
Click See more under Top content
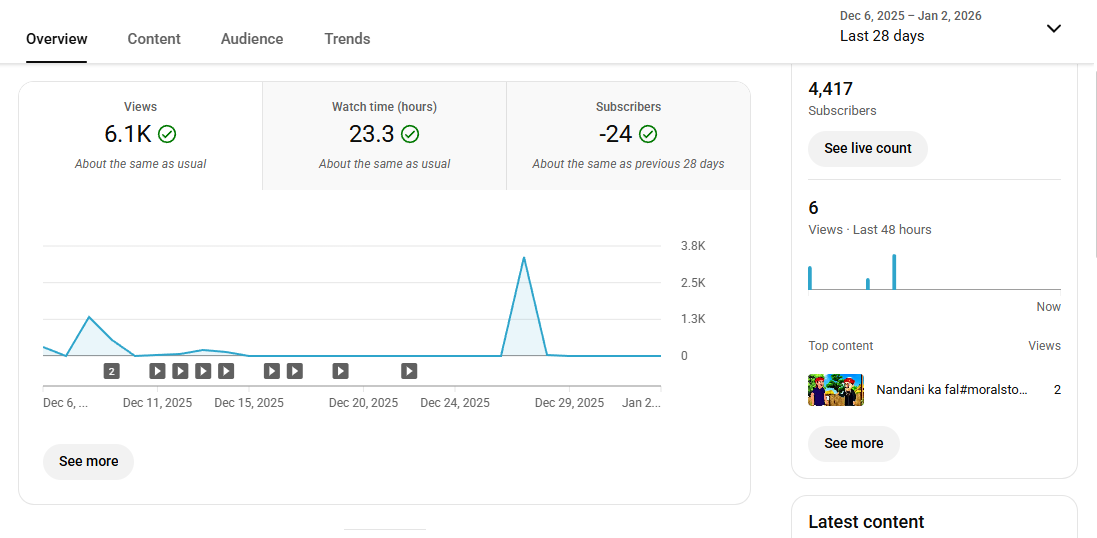(x=853, y=443)
